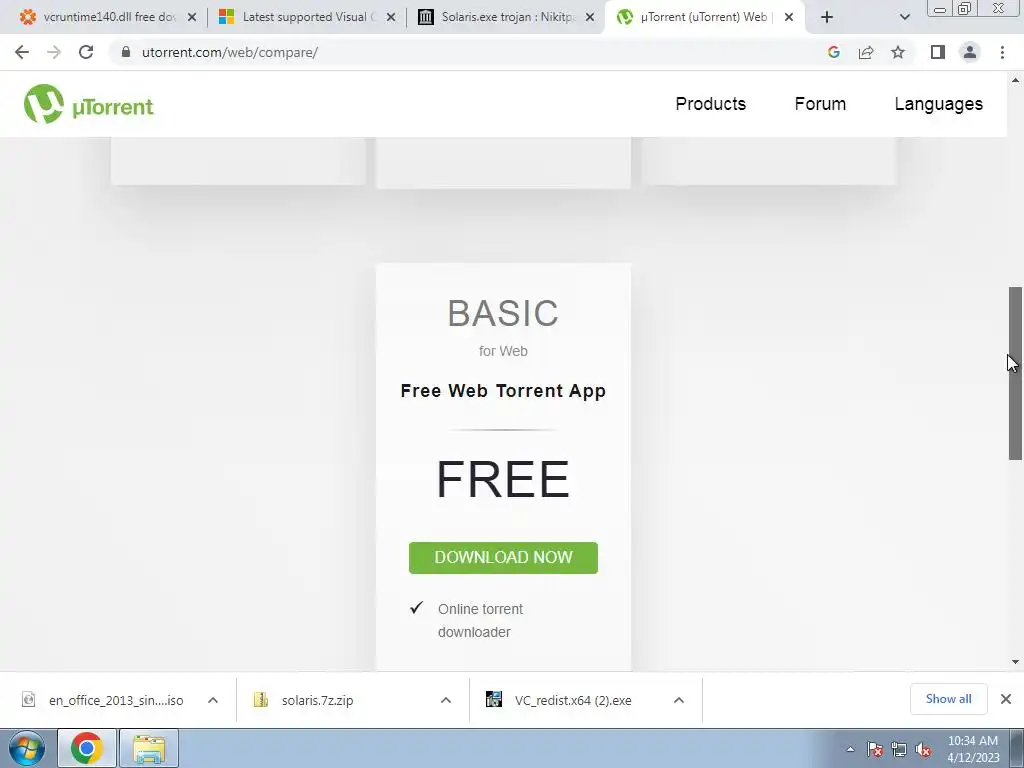
Task: Bookmark this page with star icon
Action: point(898,52)
